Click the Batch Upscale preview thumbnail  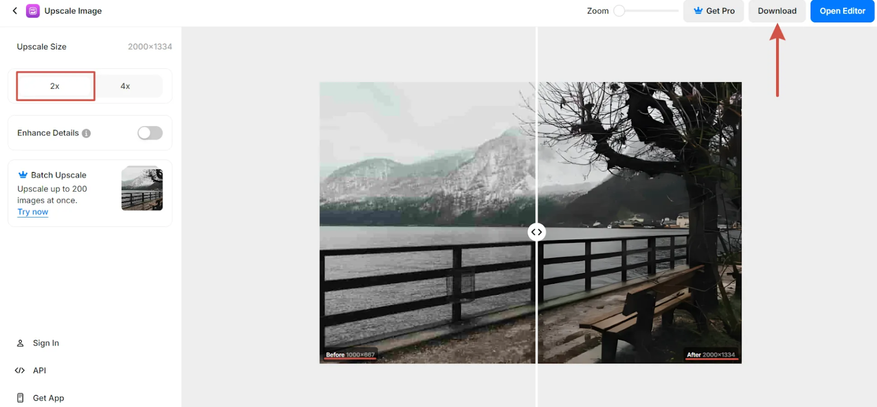(142, 188)
